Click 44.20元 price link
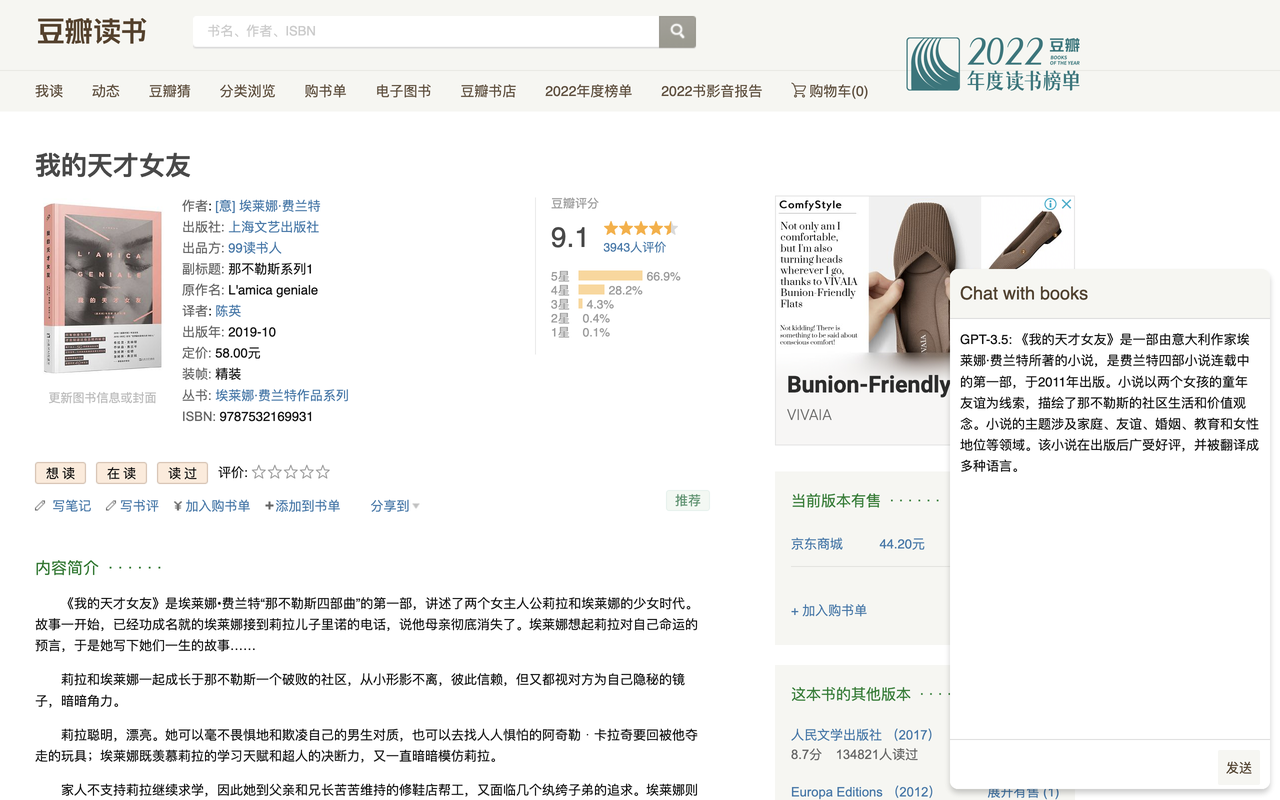This screenshot has width=1280, height=800. point(902,544)
